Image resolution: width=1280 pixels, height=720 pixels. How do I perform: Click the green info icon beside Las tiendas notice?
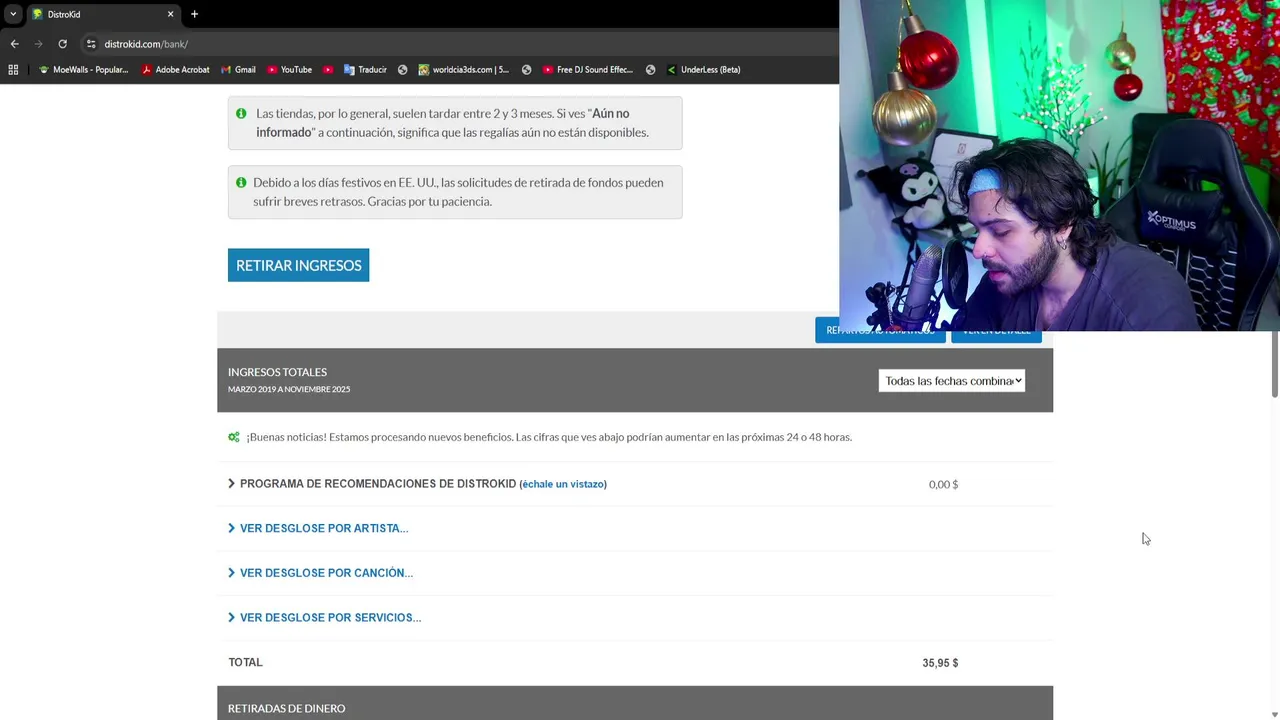pos(241,114)
